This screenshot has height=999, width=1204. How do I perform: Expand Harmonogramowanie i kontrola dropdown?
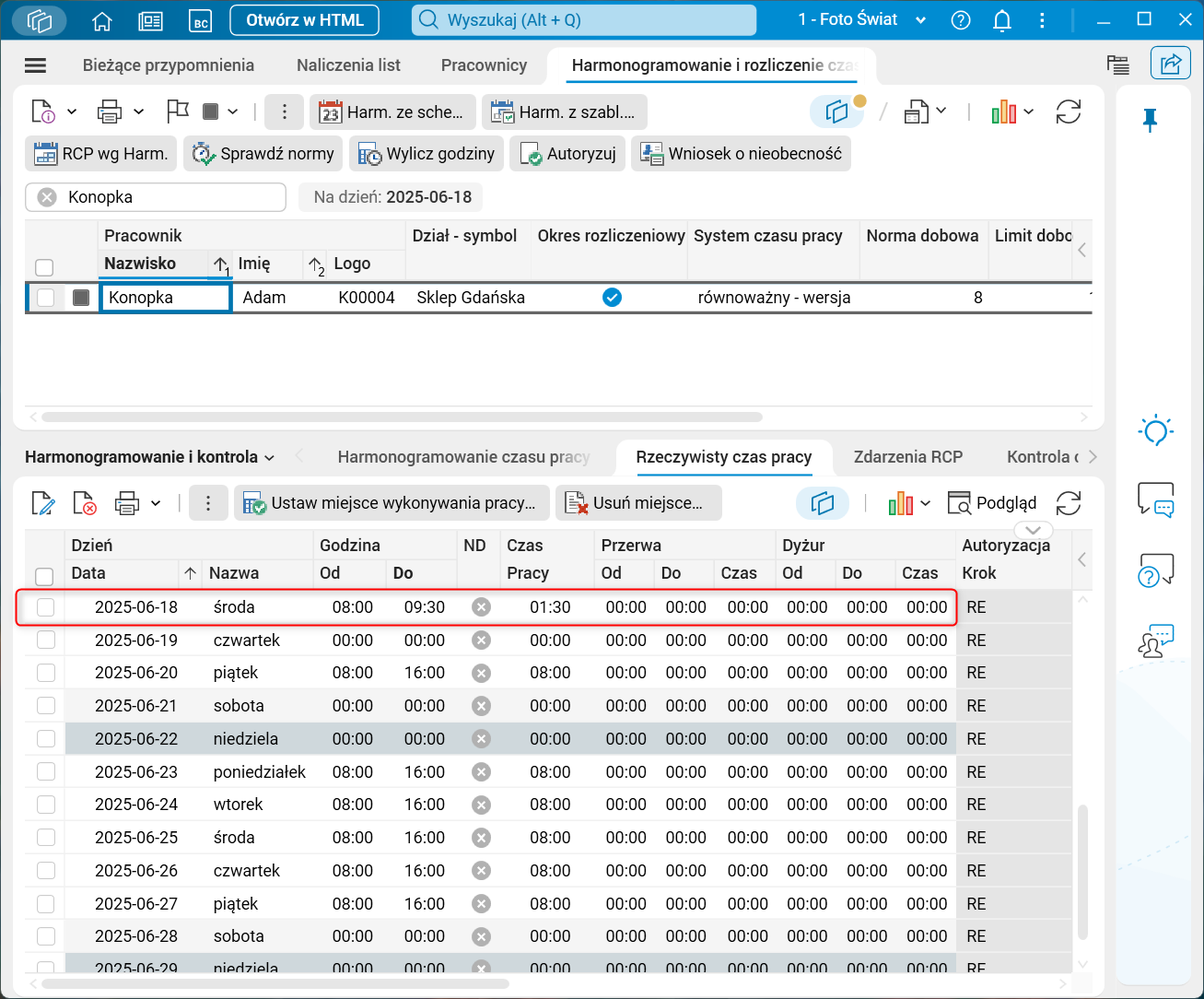point(269,457)
